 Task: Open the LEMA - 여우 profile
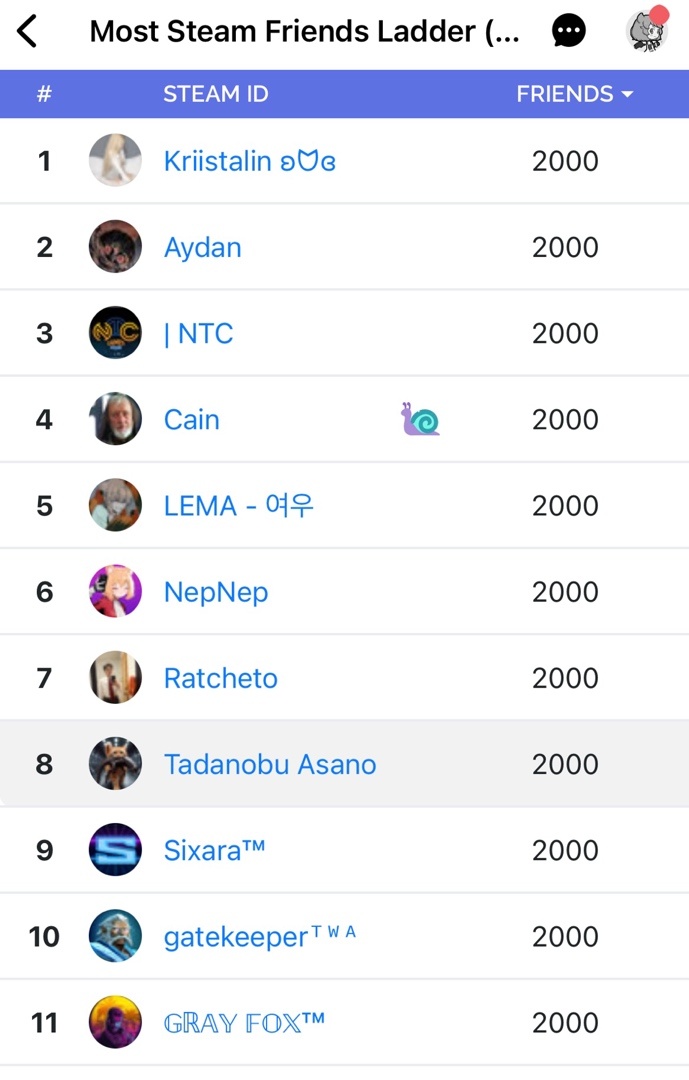tap(239, 506)
